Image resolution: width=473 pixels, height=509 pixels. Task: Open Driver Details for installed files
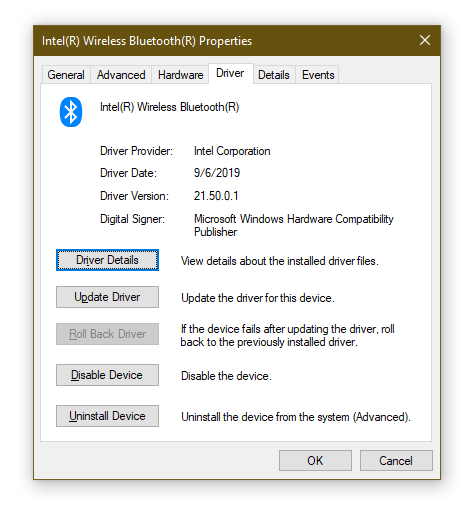coord(107,260)
